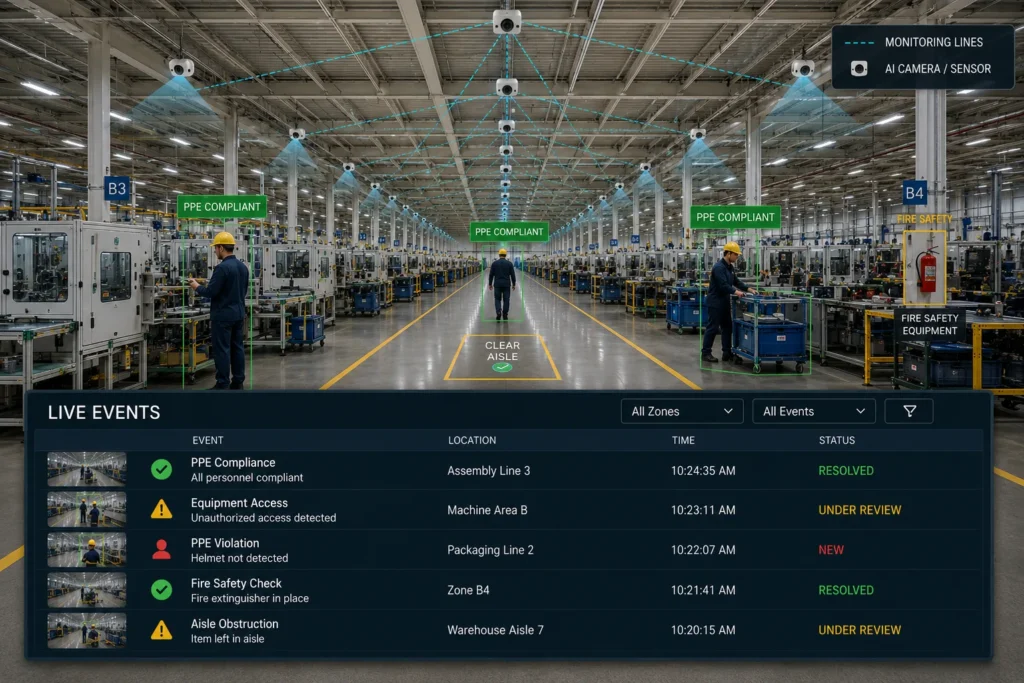Click PPE Compliant tag above right worker
Viewport: 1024px width, 683px height.
click(735, 217)
